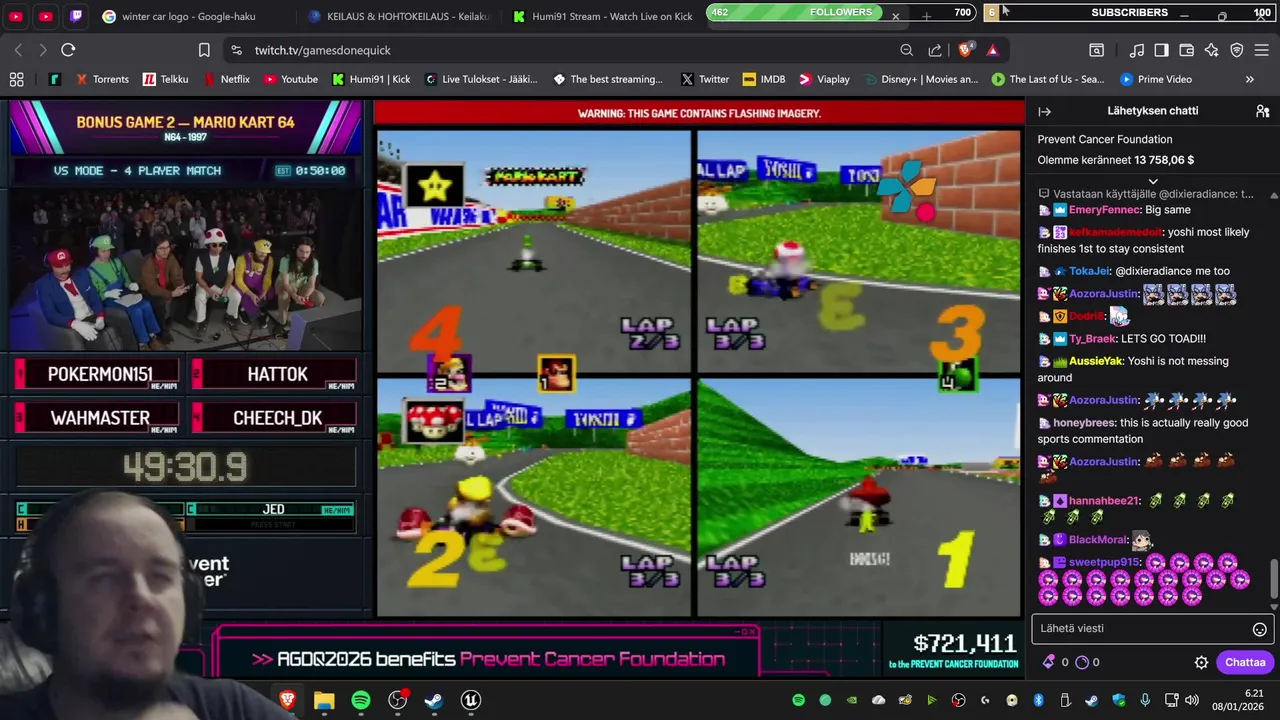Open the Viaplay bookmark
Viewport: 1280px width, 720px height.
click(x=824, y=79)
